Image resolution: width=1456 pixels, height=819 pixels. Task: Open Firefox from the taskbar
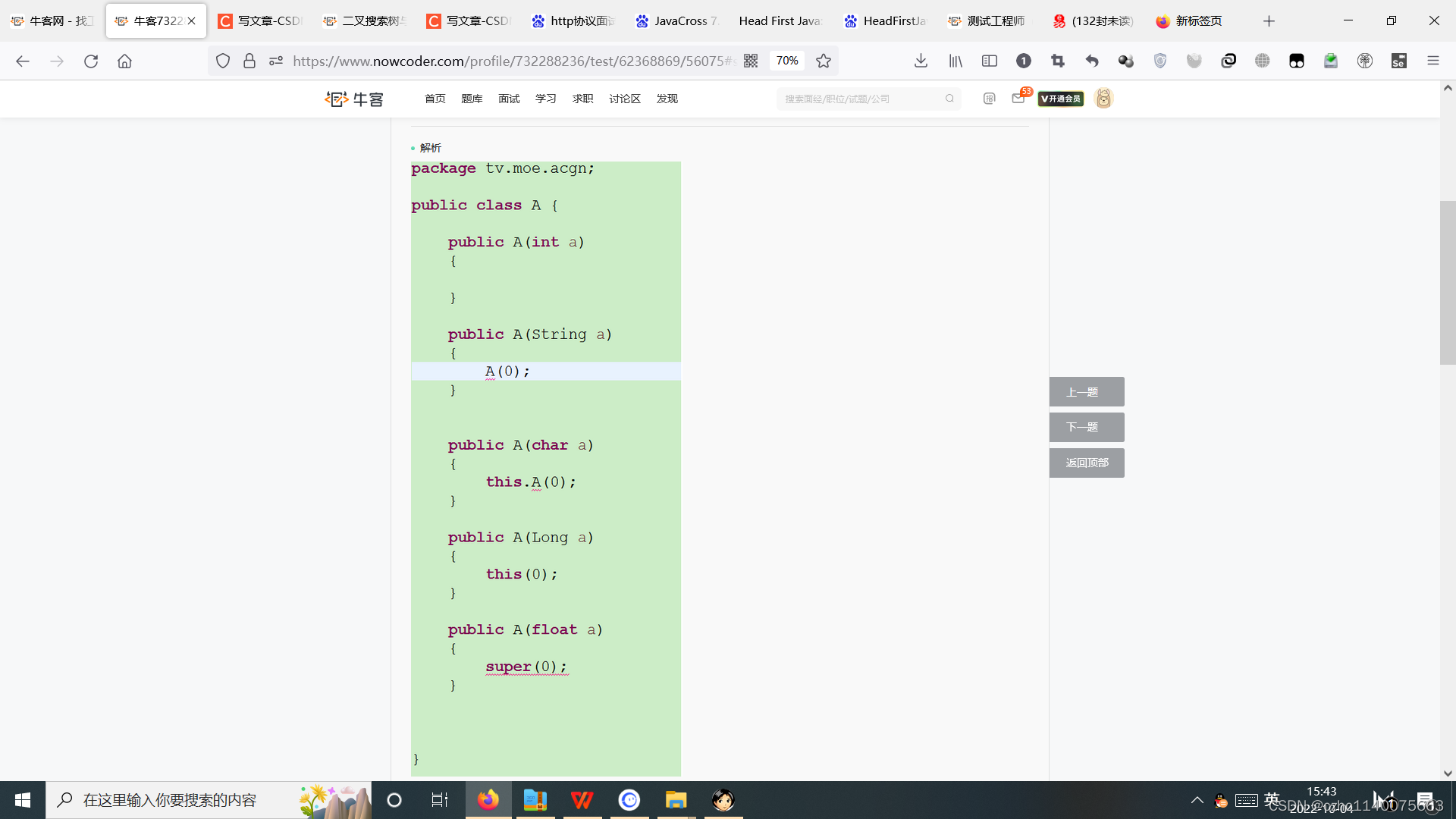[488, 800]
